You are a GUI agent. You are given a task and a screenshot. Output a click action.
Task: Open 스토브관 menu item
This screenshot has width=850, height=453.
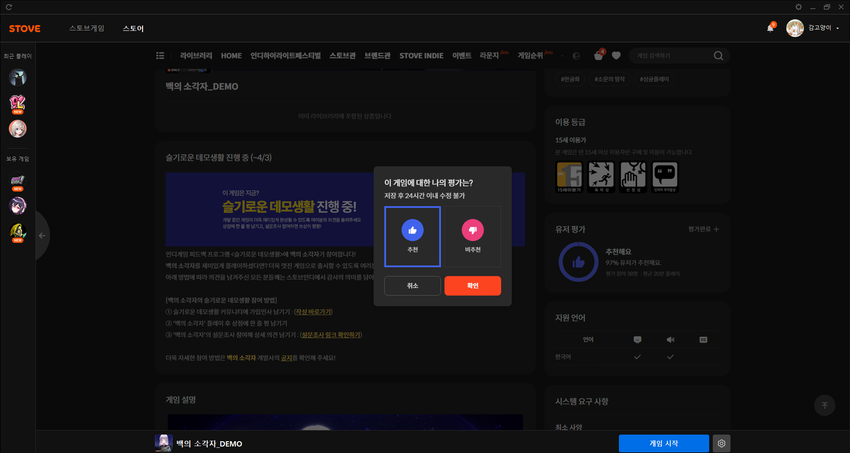tap(343, 55)
